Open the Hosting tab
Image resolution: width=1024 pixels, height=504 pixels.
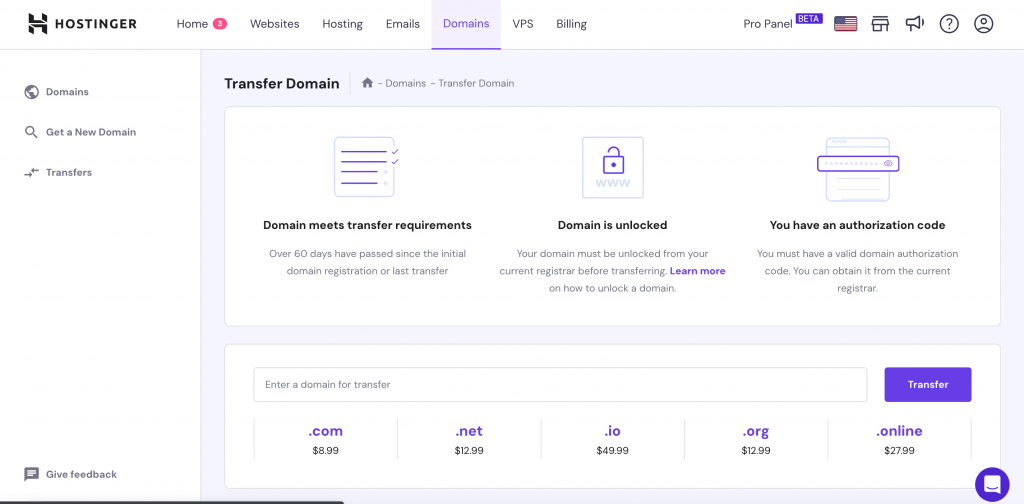[x=342, y=24]
